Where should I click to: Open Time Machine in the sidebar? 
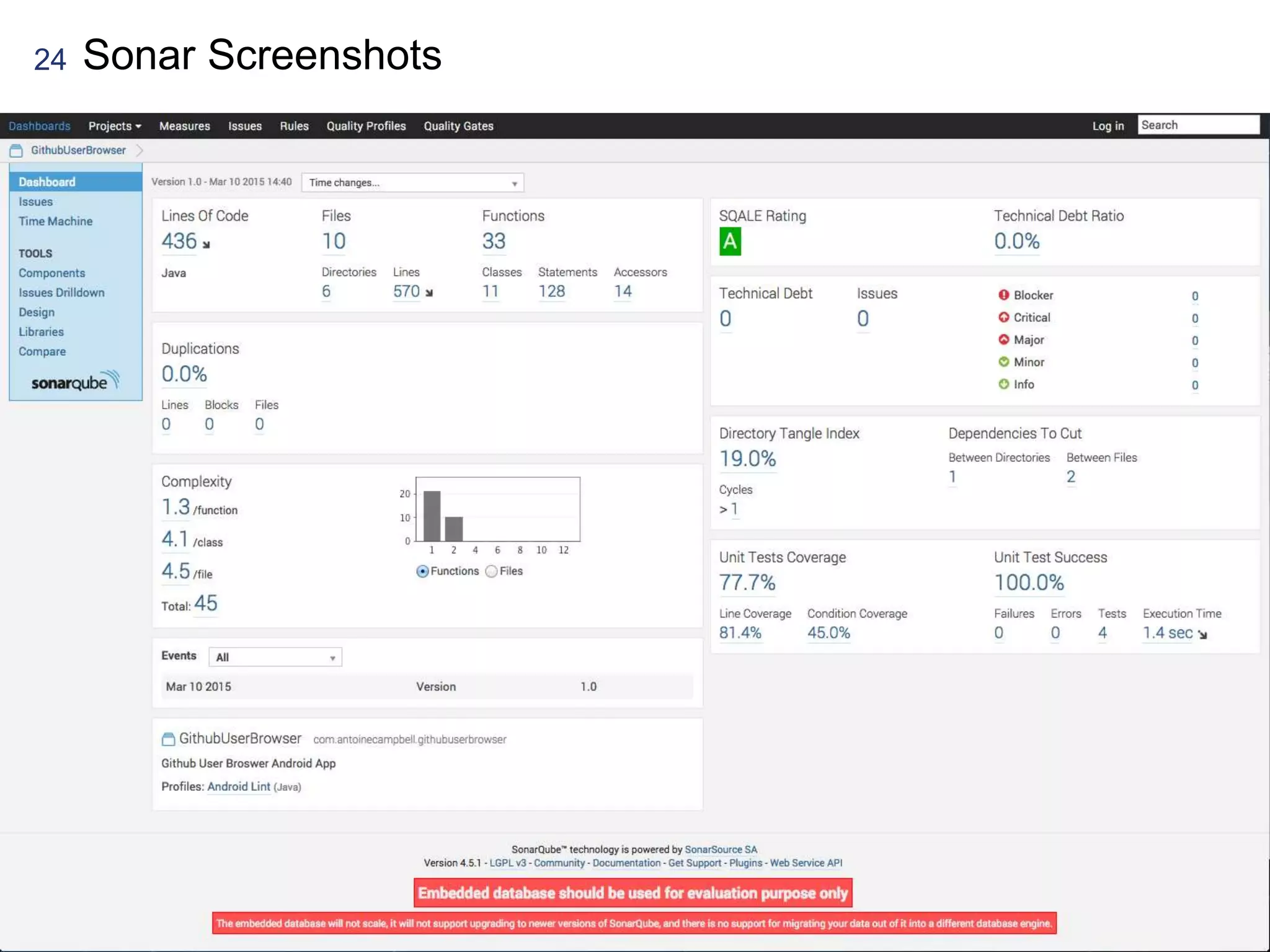pyautogui.click(x=55, y=221)
